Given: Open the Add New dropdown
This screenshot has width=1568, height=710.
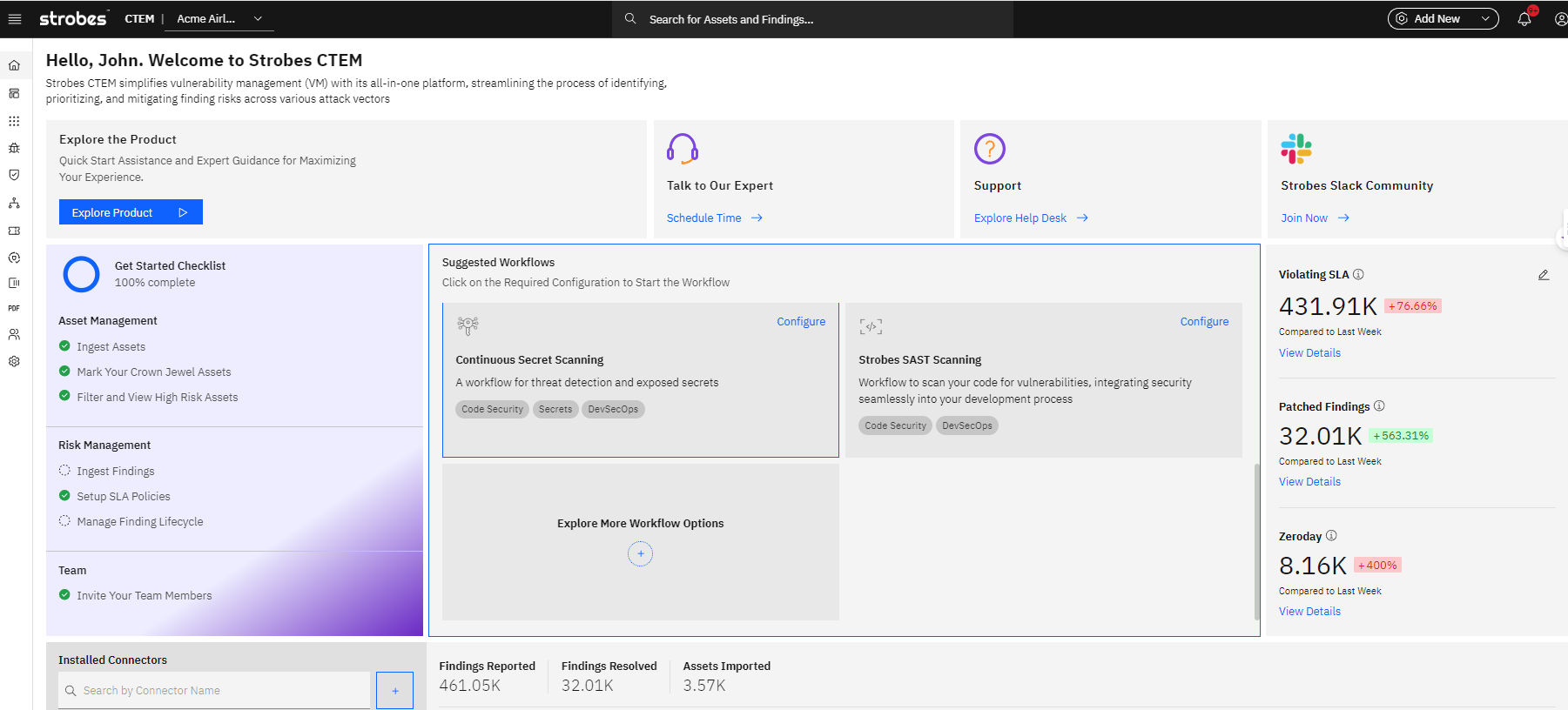Looking at the screenshot, I should point(1443,18).
